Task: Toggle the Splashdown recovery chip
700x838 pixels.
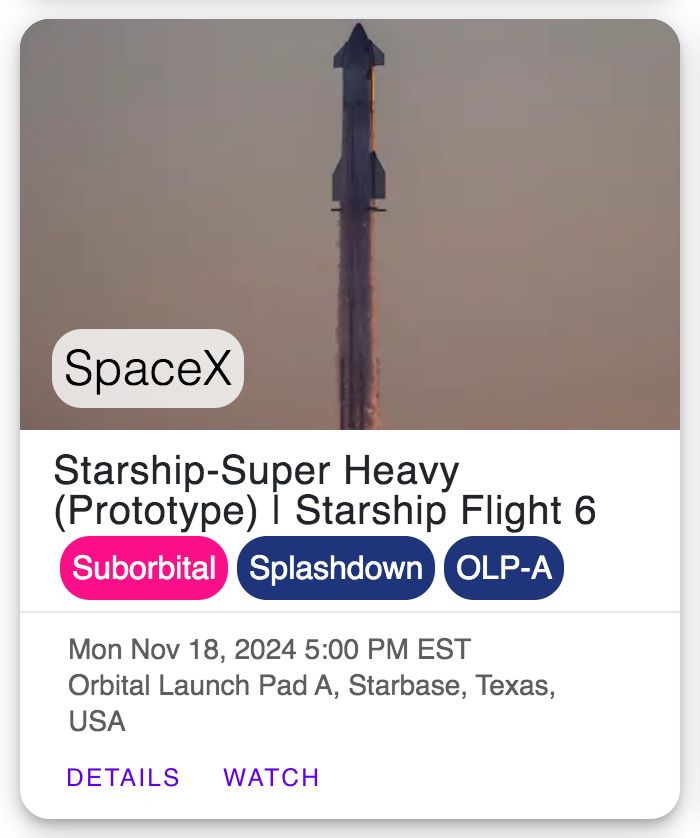Action: click(x=336, y=567)
